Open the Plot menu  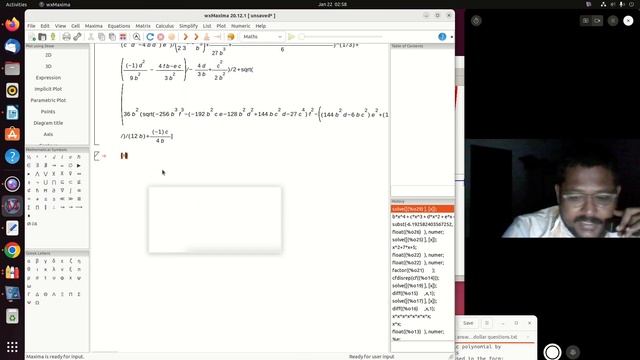(221, 26)
